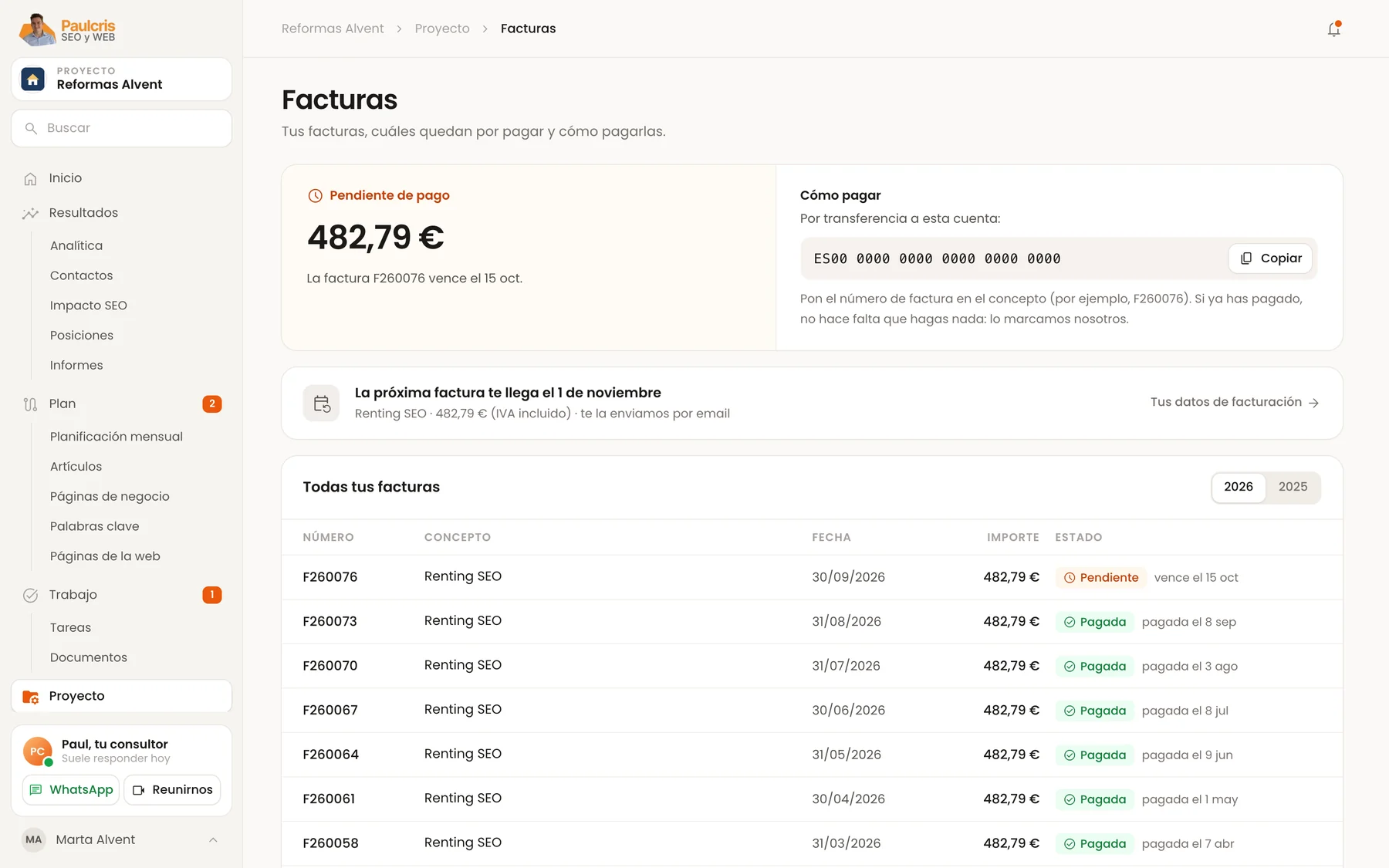This screenshot has width=1389, height=868.
Task: Click the house icon of Reformas Alvent project
Action: point(33,79)
